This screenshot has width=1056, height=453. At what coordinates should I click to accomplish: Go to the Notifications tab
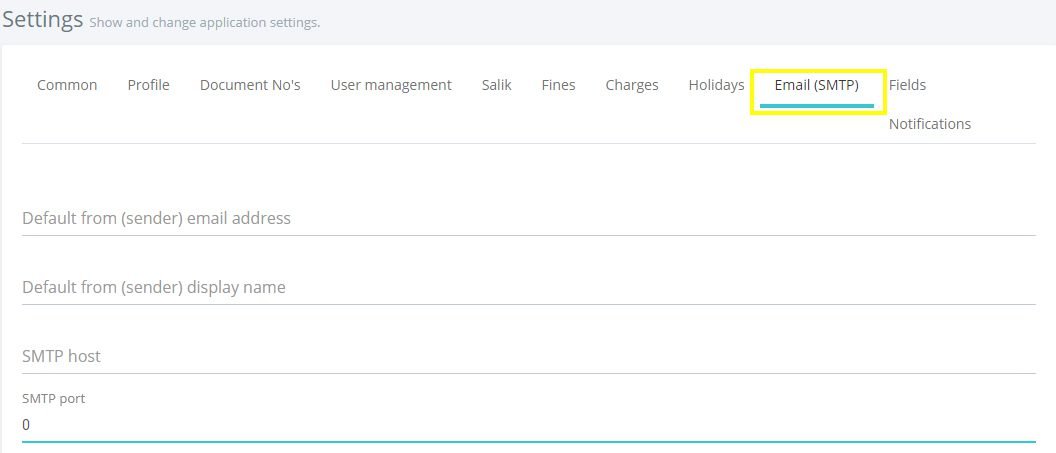929,124
